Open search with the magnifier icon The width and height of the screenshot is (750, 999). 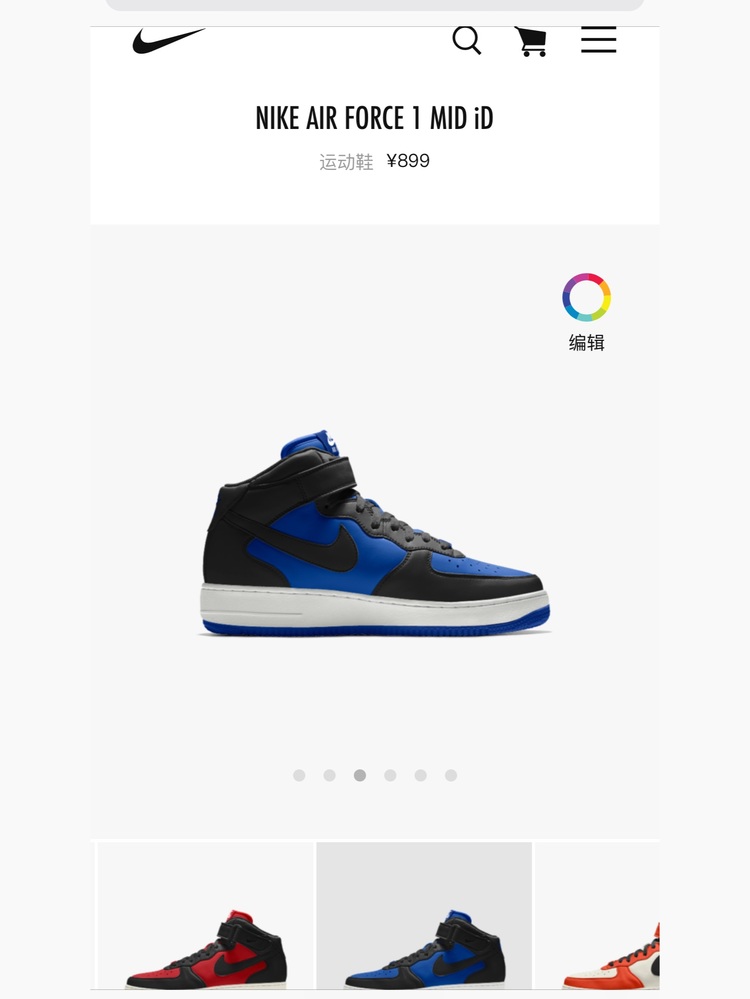[466, 40]
